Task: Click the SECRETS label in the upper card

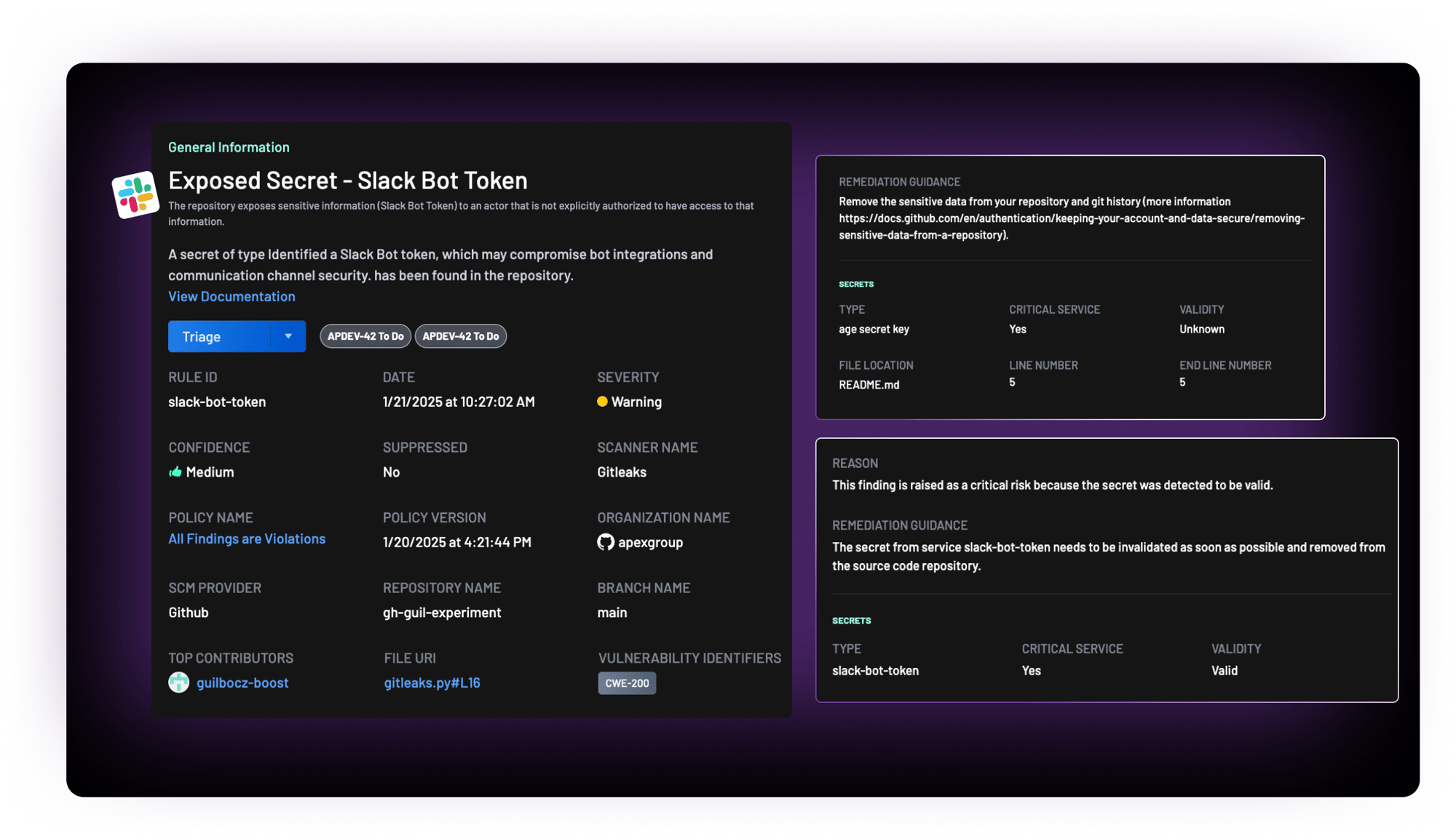Action: [x=856, y=284]
